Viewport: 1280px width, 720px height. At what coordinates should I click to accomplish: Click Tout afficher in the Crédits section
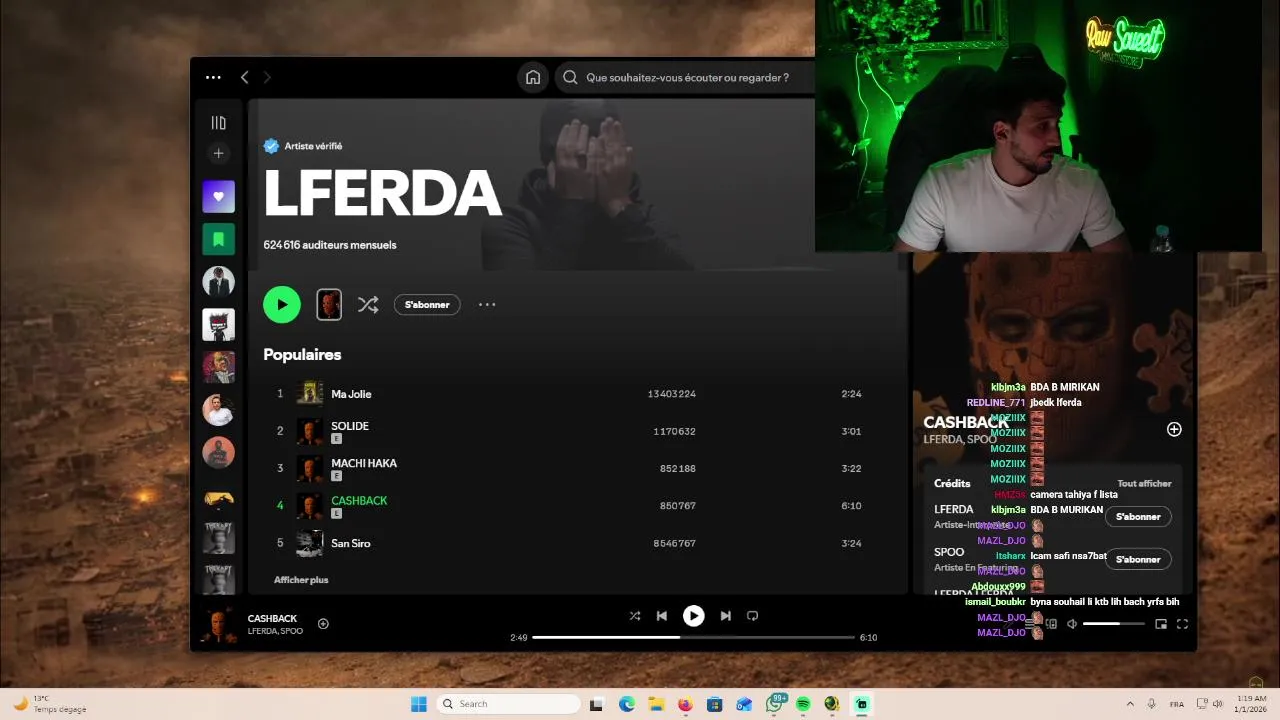point(1144,483)
